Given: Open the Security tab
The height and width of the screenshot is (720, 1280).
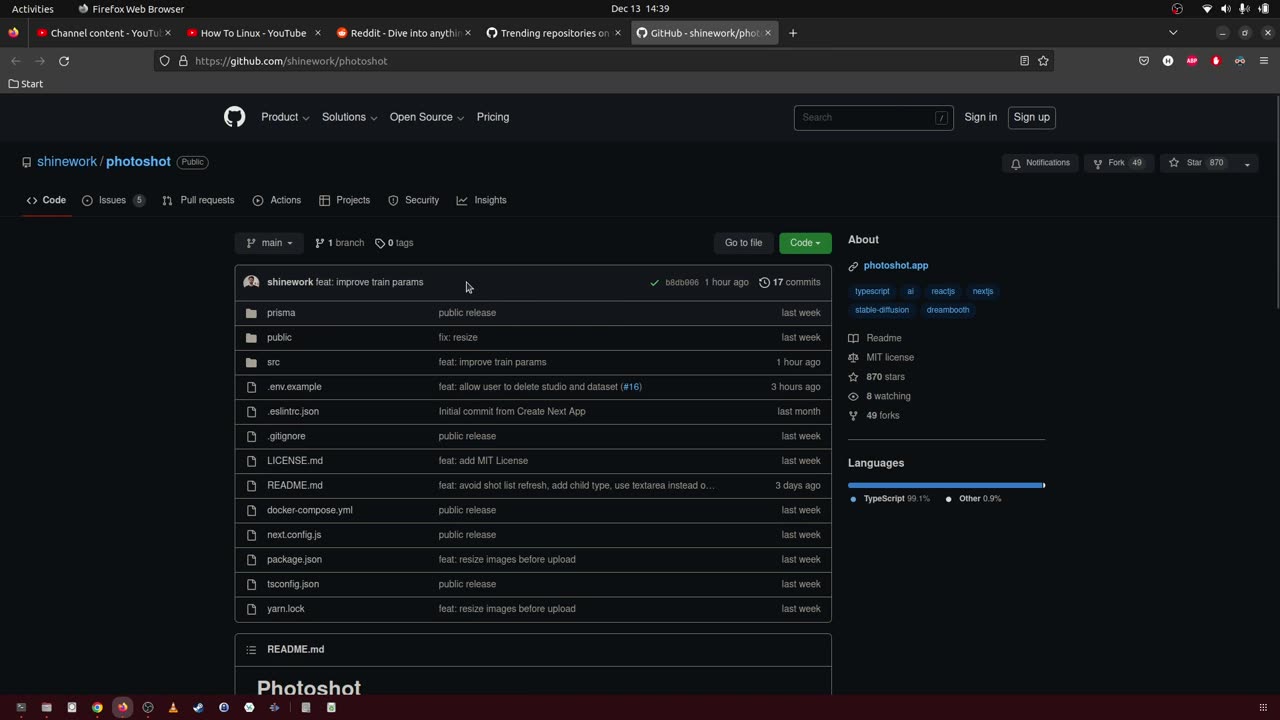Looking at the screenshot, I should pyautogui.click(x=413, y=200).
